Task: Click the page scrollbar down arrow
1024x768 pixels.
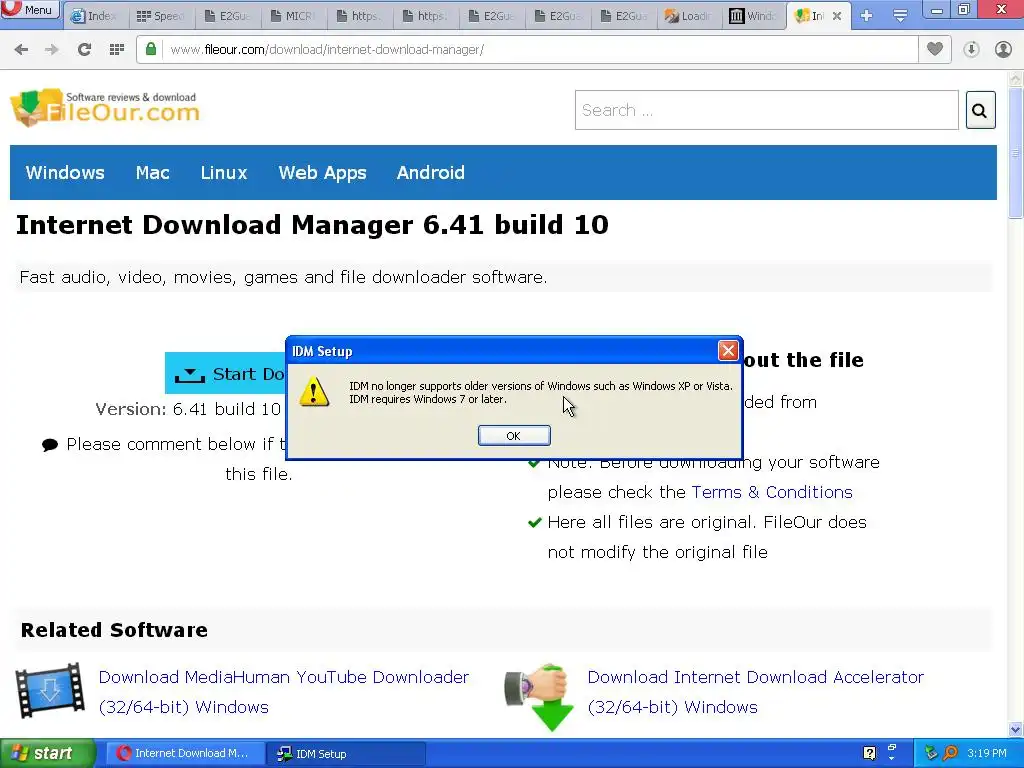Action: click(1016, 729)
